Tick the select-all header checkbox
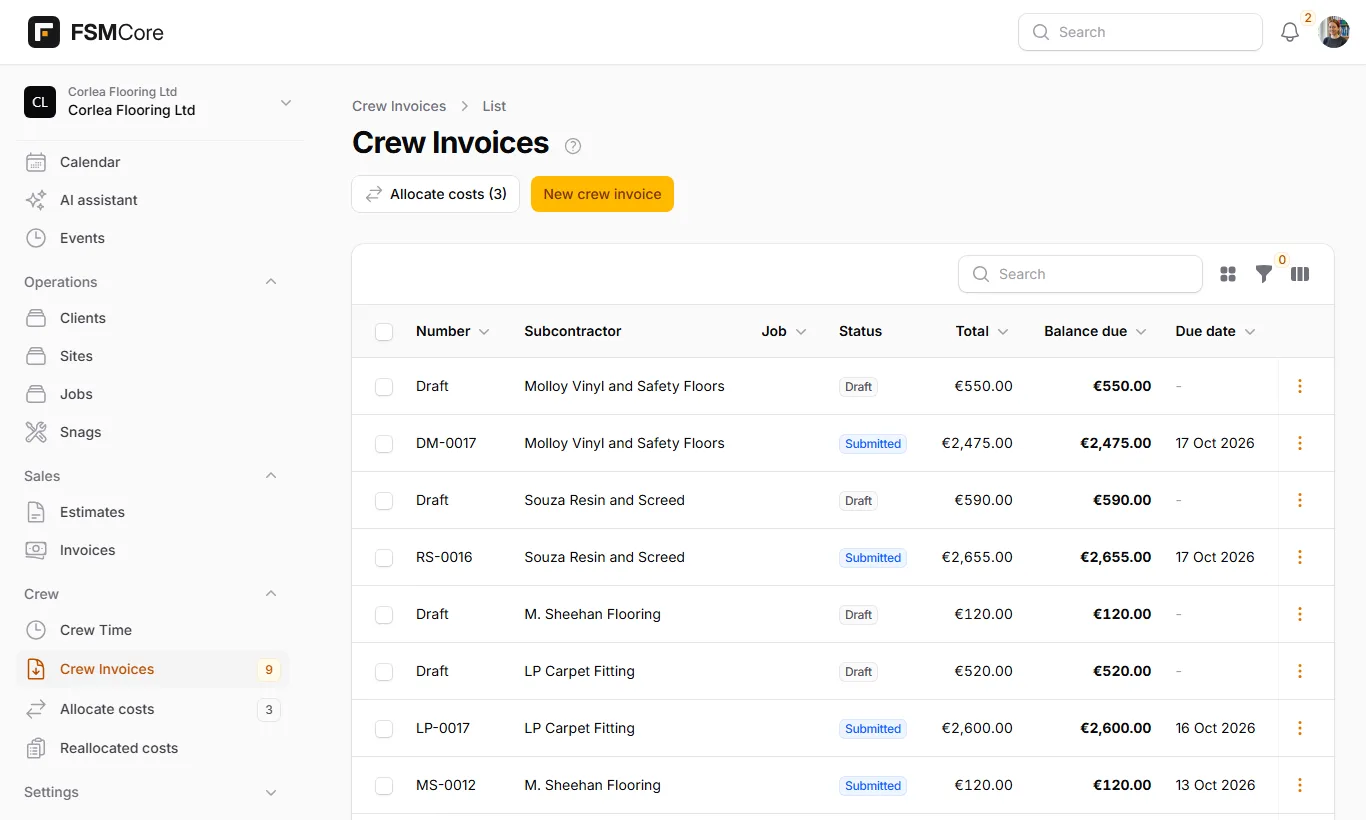 384,332
